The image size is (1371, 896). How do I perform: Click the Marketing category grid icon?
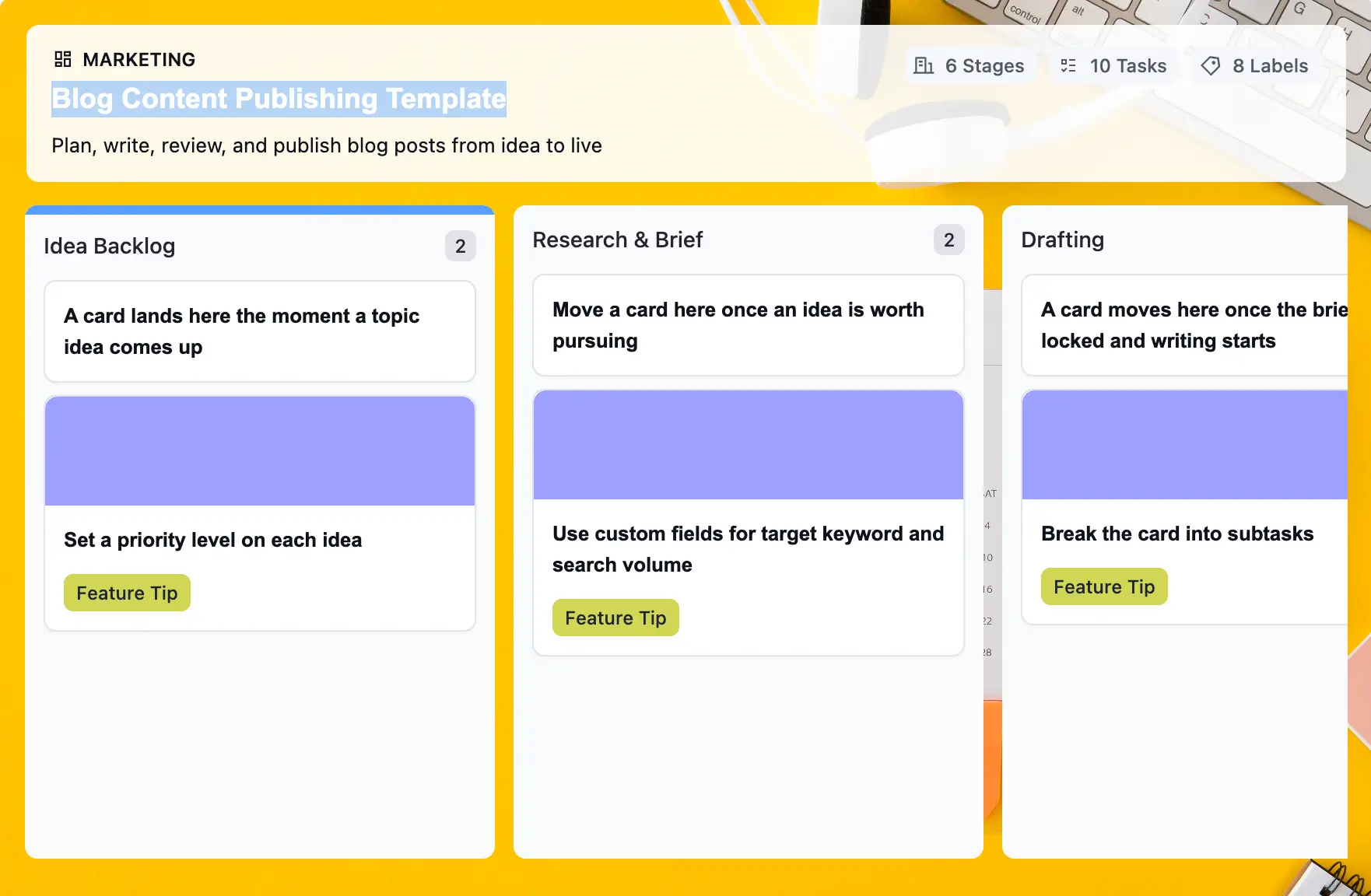(x=63, y=59)
